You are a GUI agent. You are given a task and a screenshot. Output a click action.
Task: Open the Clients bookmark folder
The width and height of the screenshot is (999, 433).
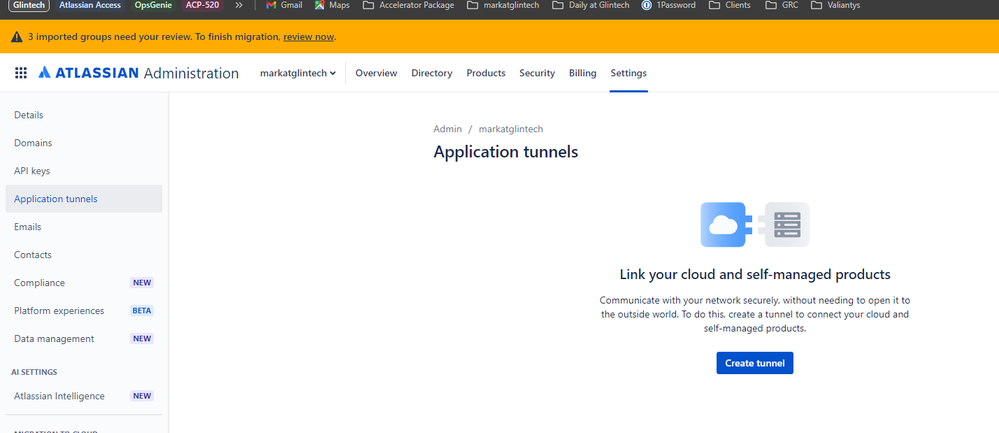(x=731, y=5)
